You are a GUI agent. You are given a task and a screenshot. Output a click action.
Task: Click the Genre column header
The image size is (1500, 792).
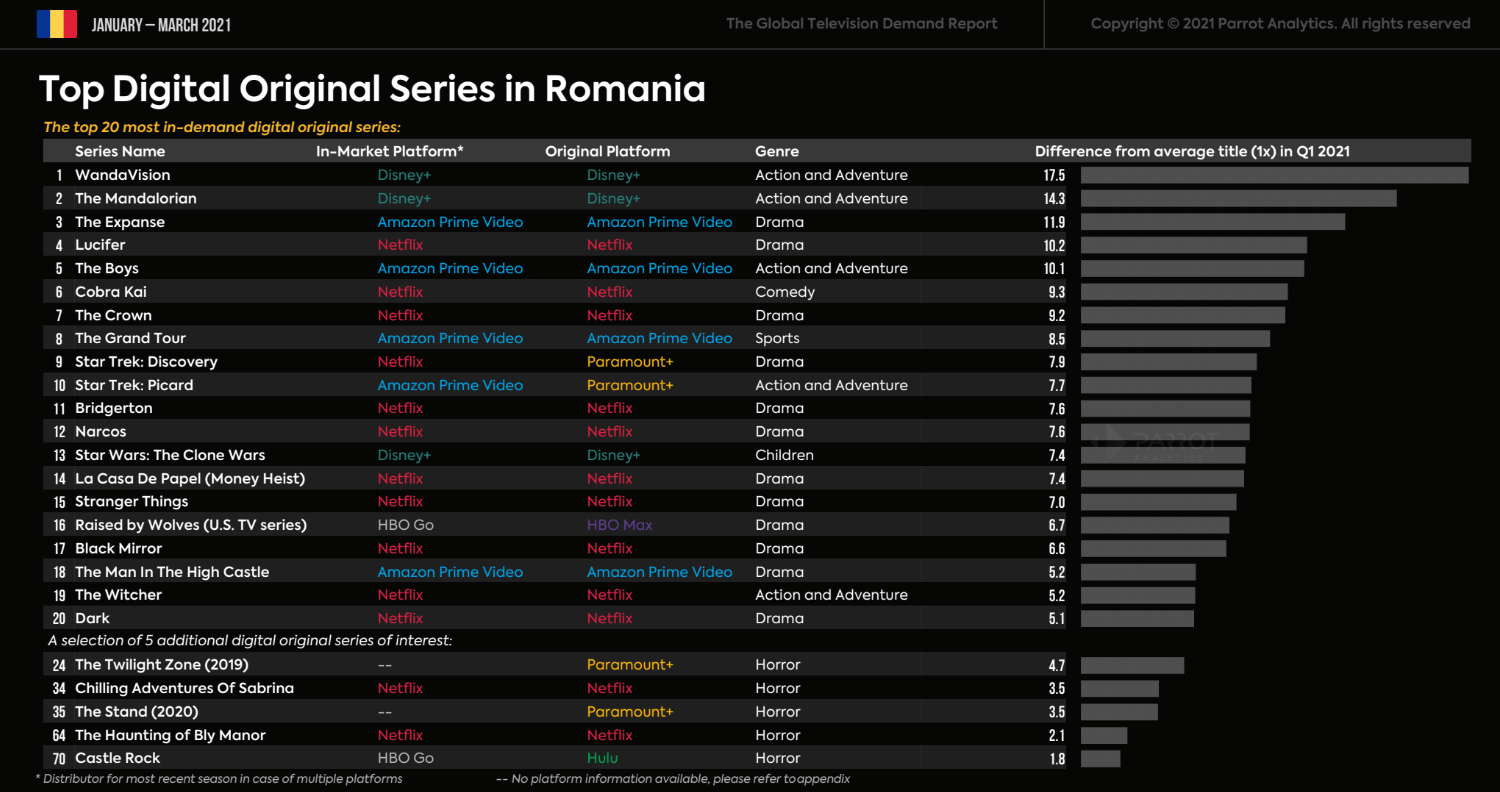coord(777,151)
